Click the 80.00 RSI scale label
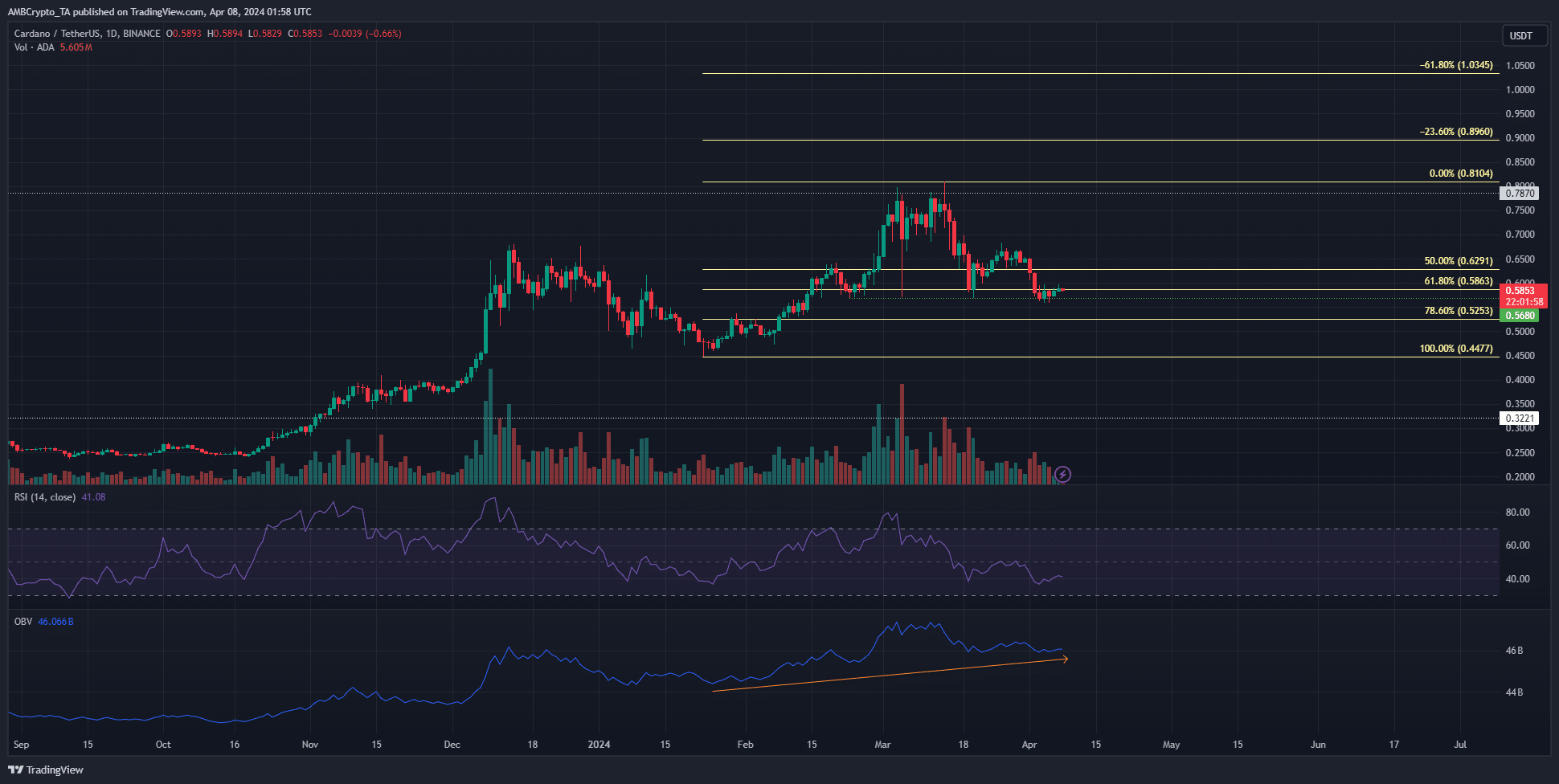This screenshot has width=1559, height=784. click(x=1518, y=512)
